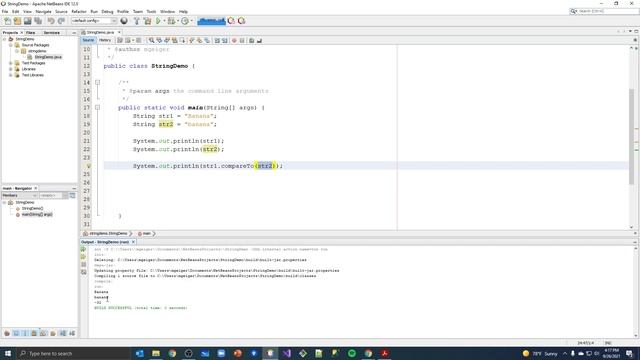Image resolution: width=640 pixels, height=360 pixels.
Task: Click the Debug Project icon
Action: click(x=171, y=21)
